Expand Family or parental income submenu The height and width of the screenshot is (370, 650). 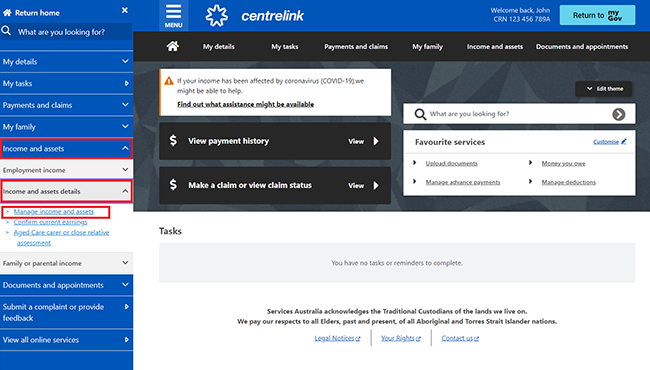[66, 263]
